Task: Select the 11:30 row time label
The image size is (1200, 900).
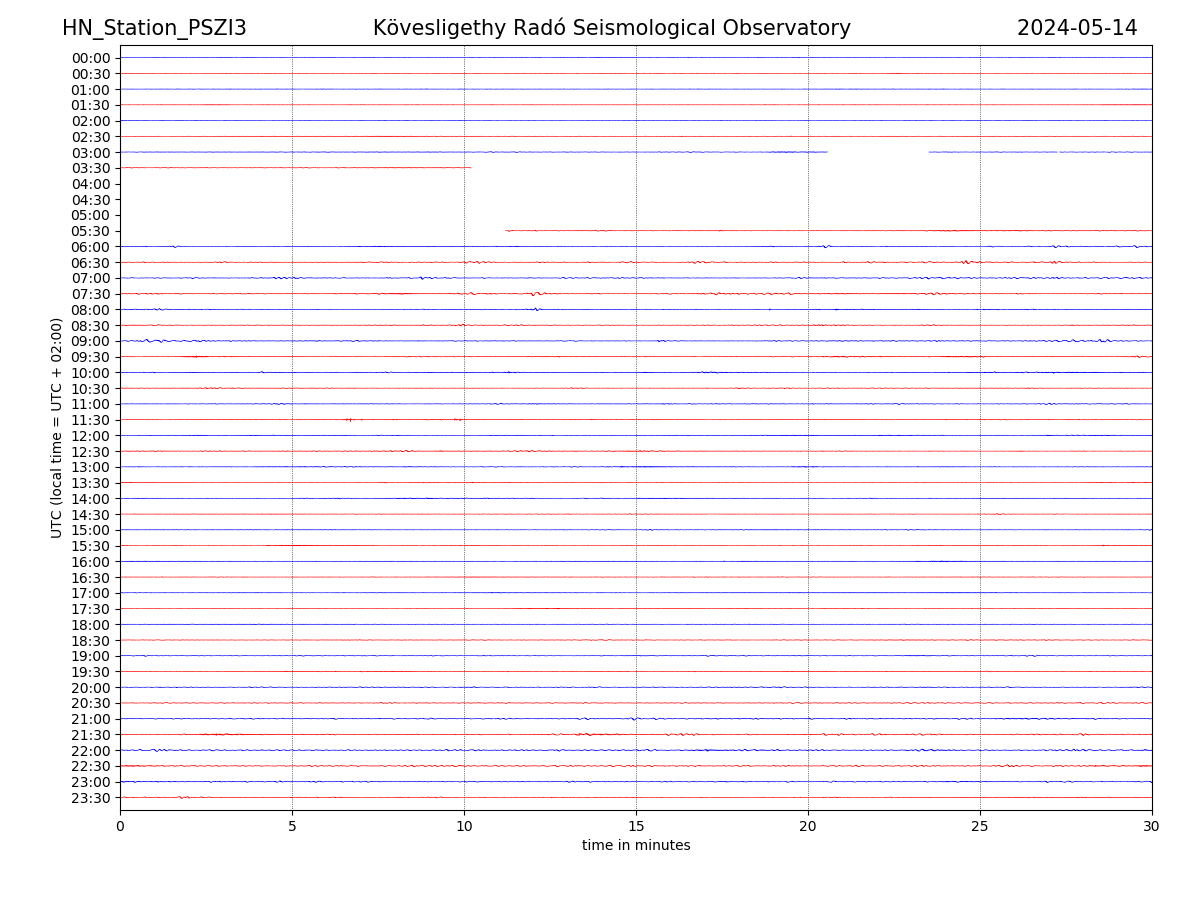Action: (91, 420)
